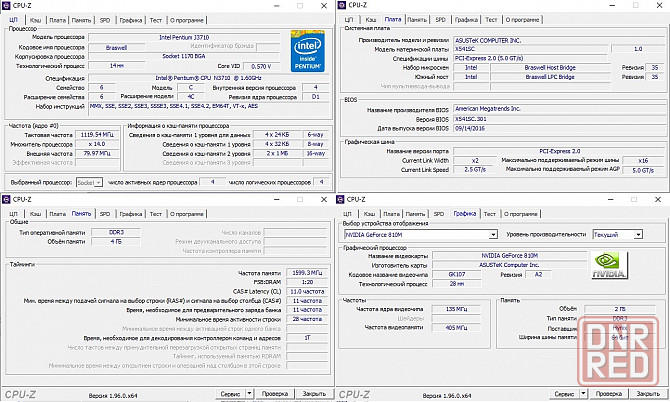The height and width of the screenshot is (402, 670).
Task: Click the Закрыть button in the Память window
Action: coord(314,393)
